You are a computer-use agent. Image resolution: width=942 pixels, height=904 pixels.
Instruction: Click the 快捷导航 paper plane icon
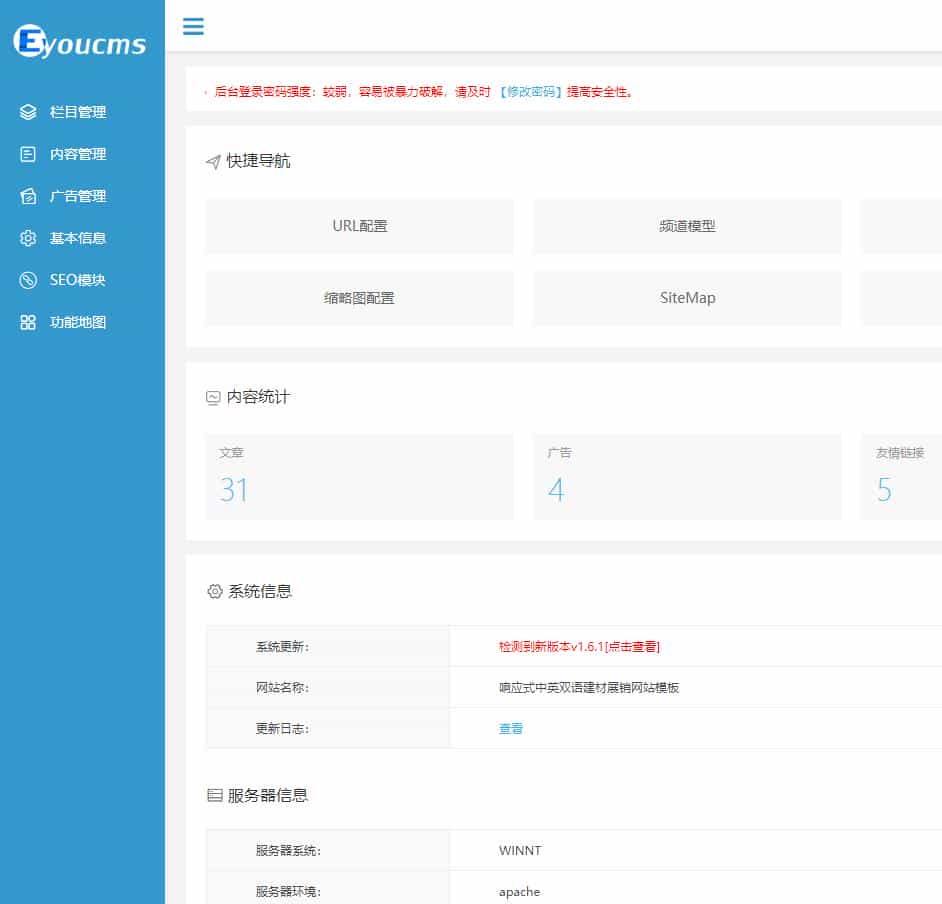[x=211, y=160]
